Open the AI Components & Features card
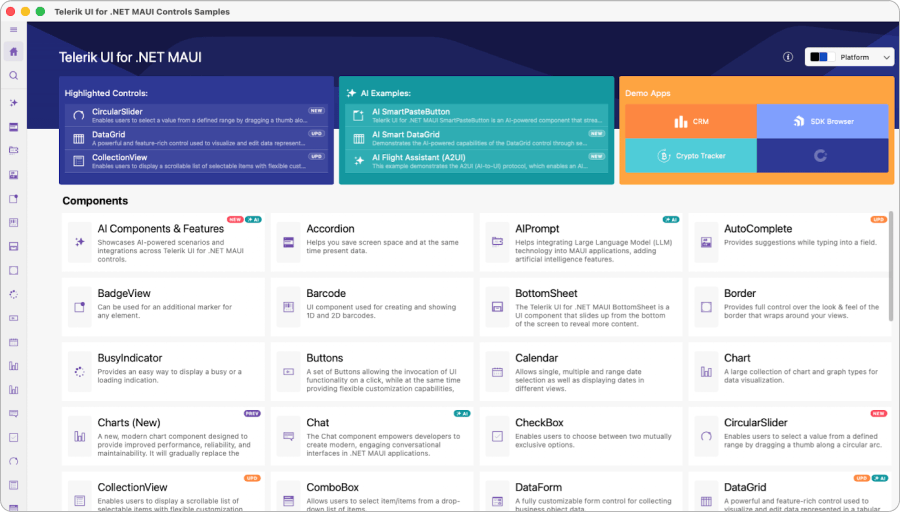900x512 pixels. coord(163,242)
